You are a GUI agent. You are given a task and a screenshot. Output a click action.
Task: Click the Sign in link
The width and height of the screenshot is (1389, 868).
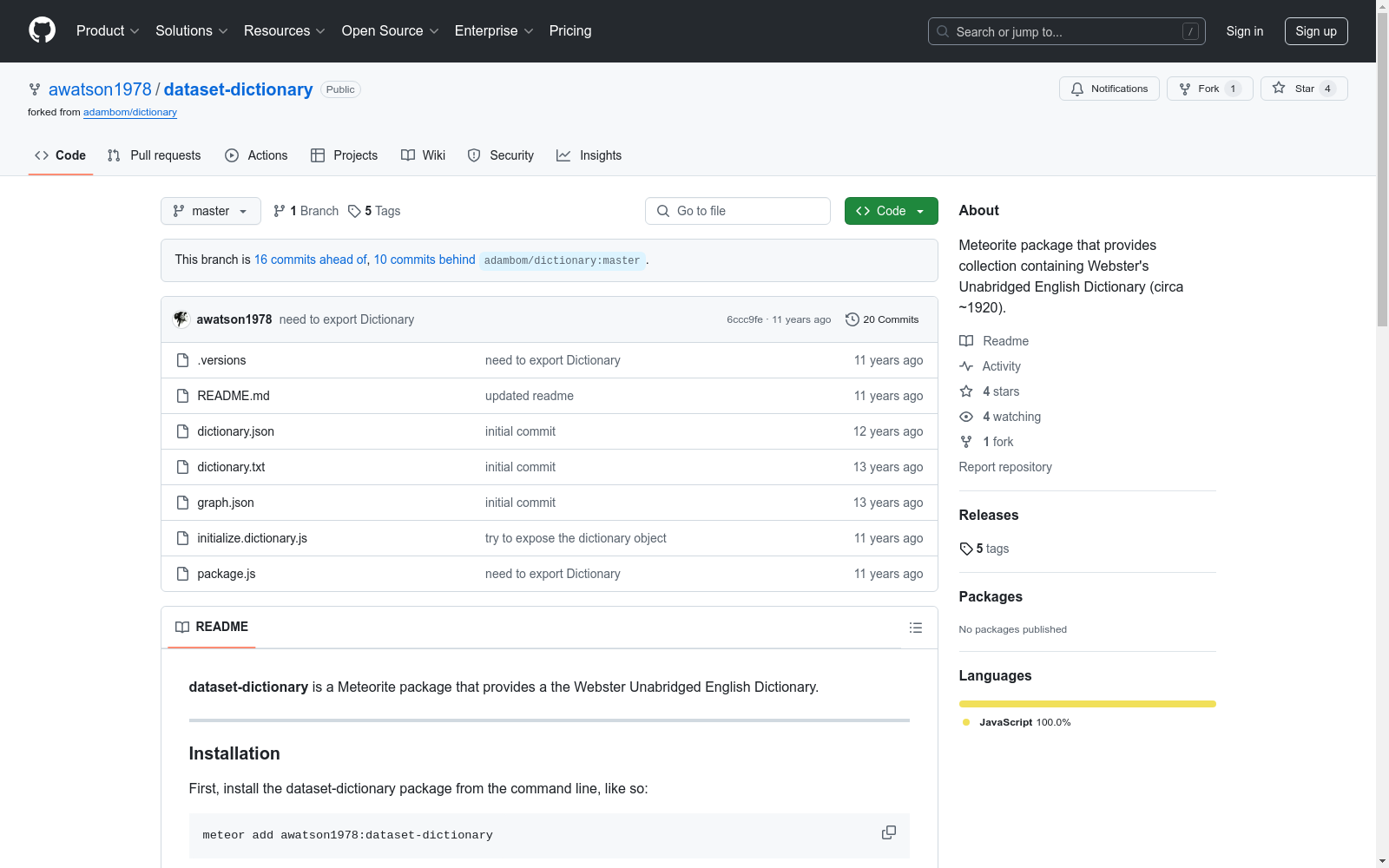click(1245, 31)
